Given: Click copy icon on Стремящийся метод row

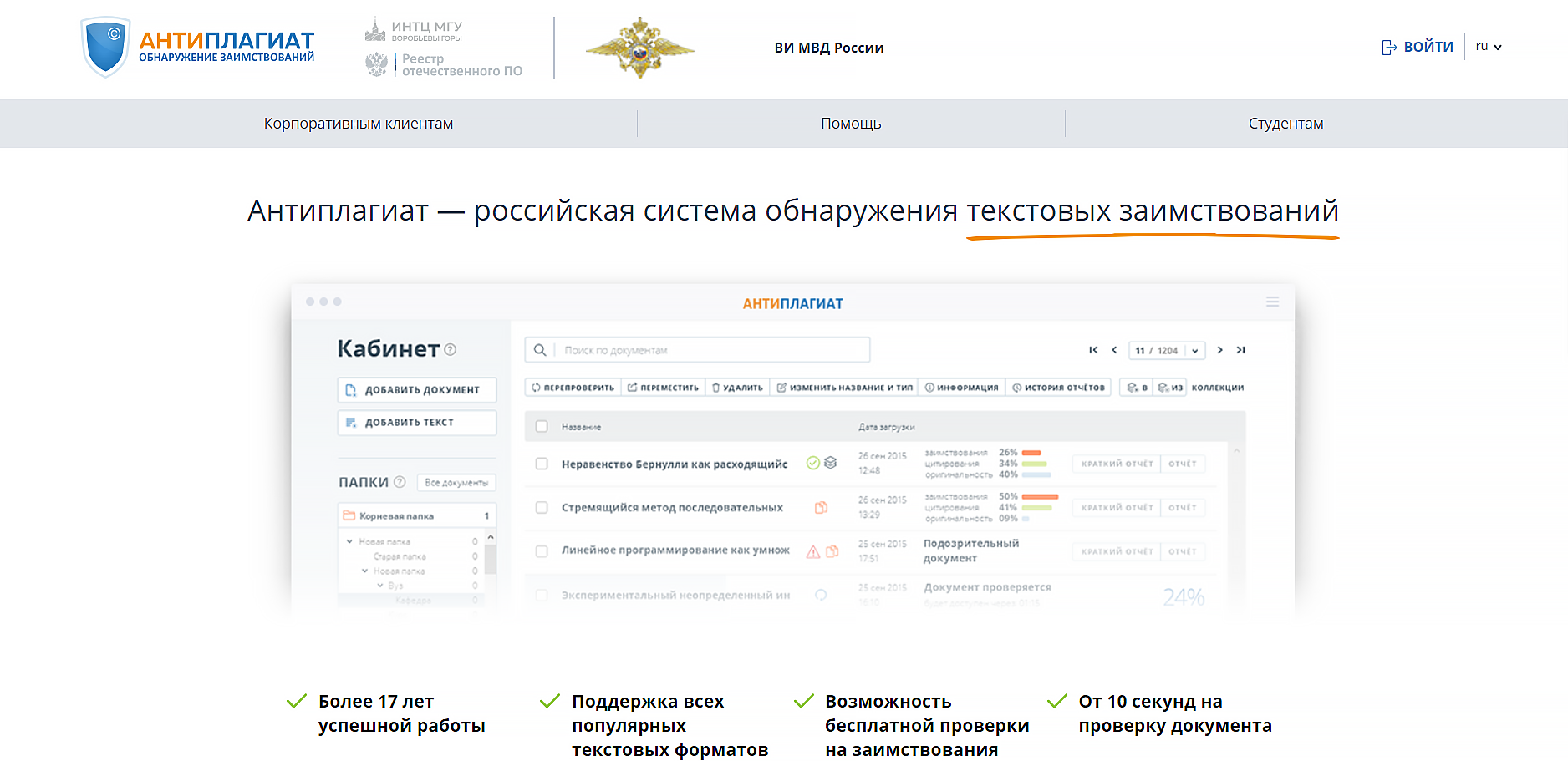Looking at the screenshot, I should coord(821,507).
